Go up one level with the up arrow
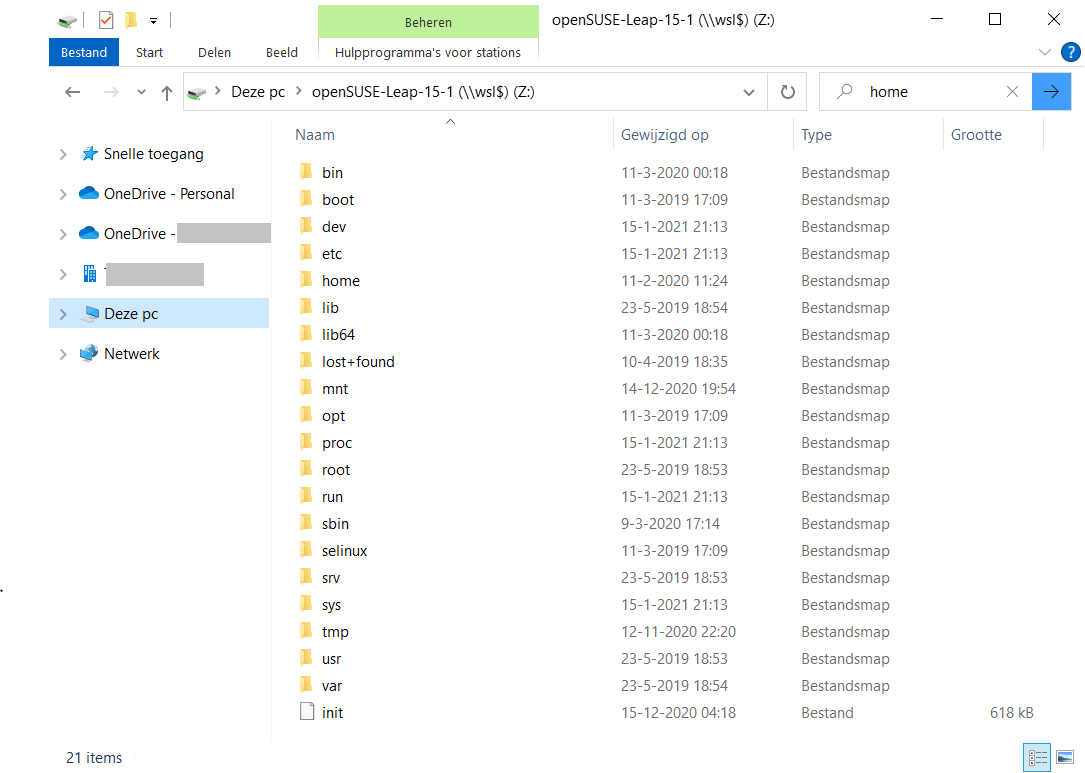The image size is (1085, 773). 166,91
